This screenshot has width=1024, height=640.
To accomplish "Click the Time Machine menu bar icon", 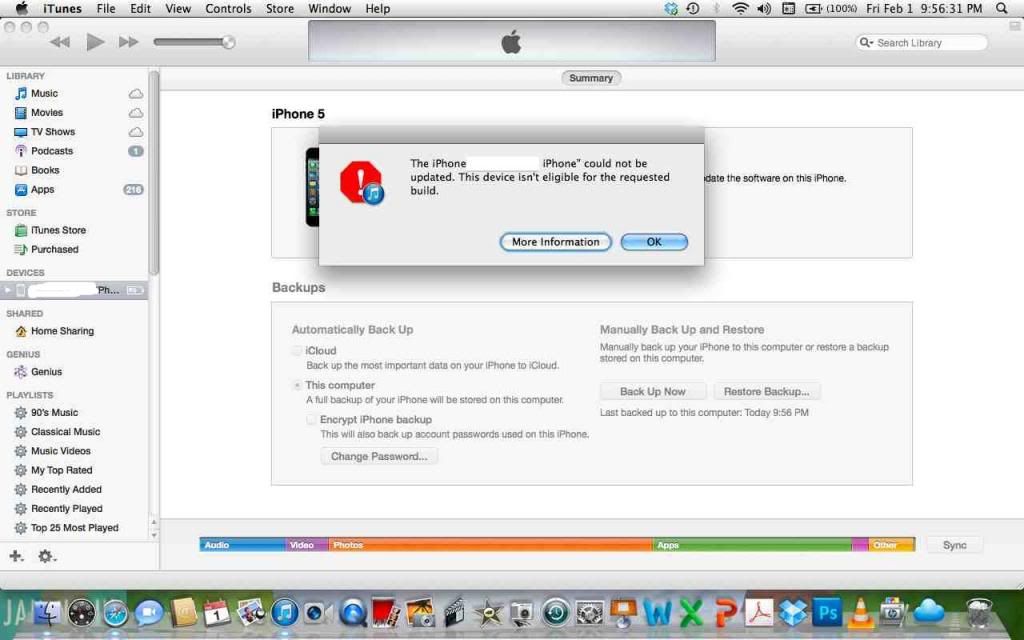I will [694, 8].
